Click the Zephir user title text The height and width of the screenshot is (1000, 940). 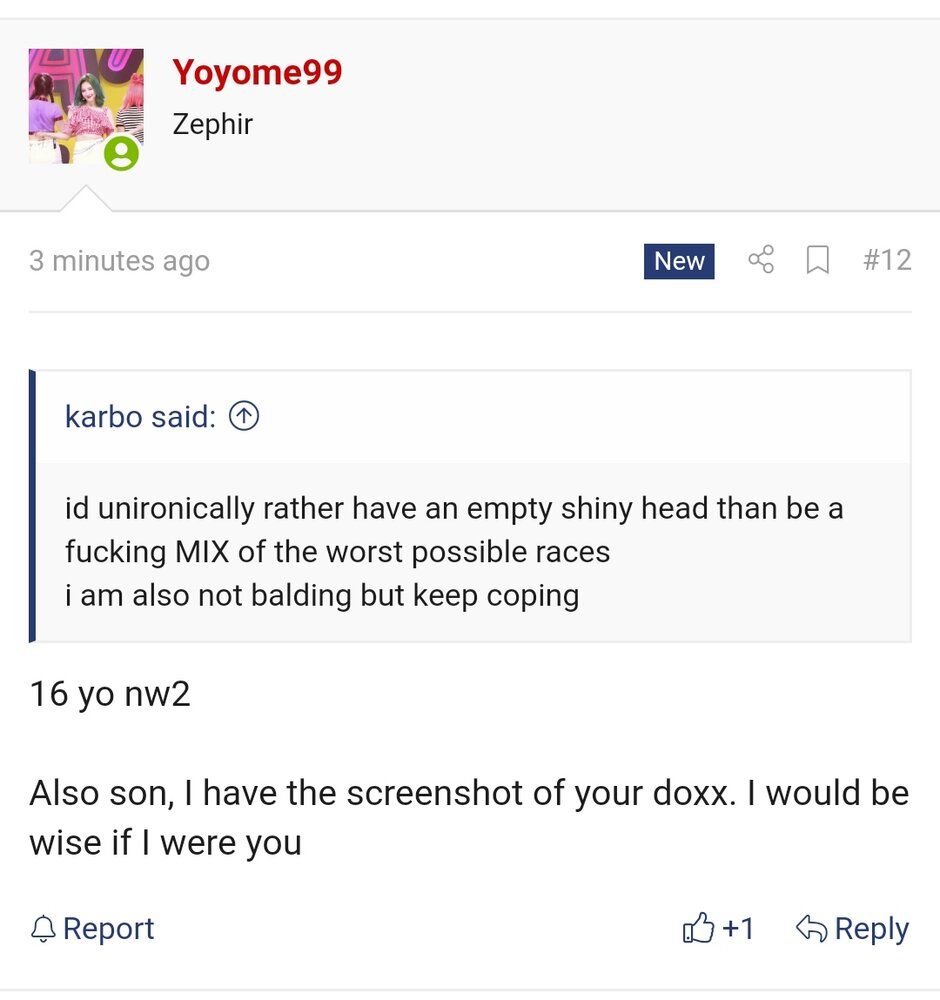(212, 124)
